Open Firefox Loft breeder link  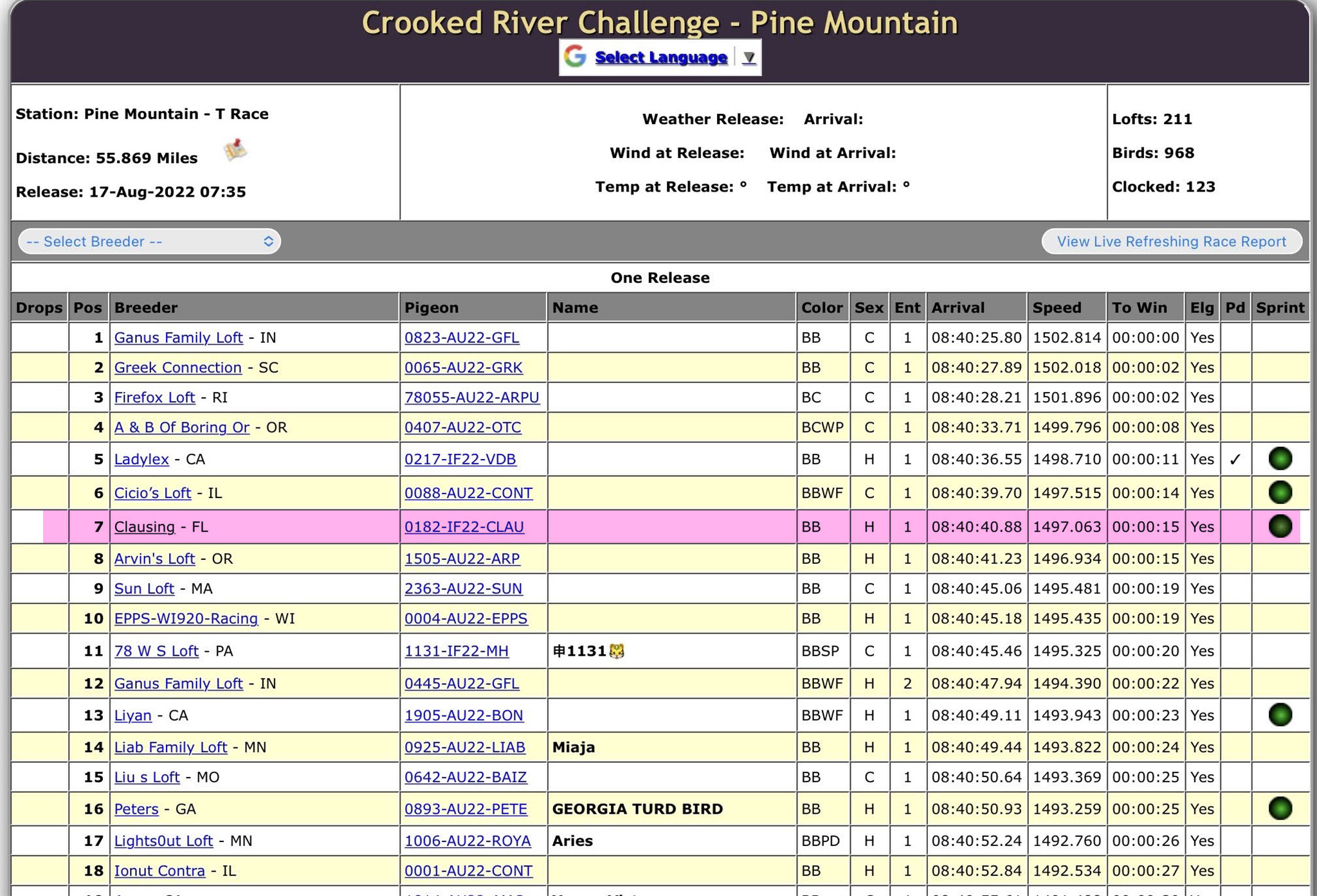point(154,397)
